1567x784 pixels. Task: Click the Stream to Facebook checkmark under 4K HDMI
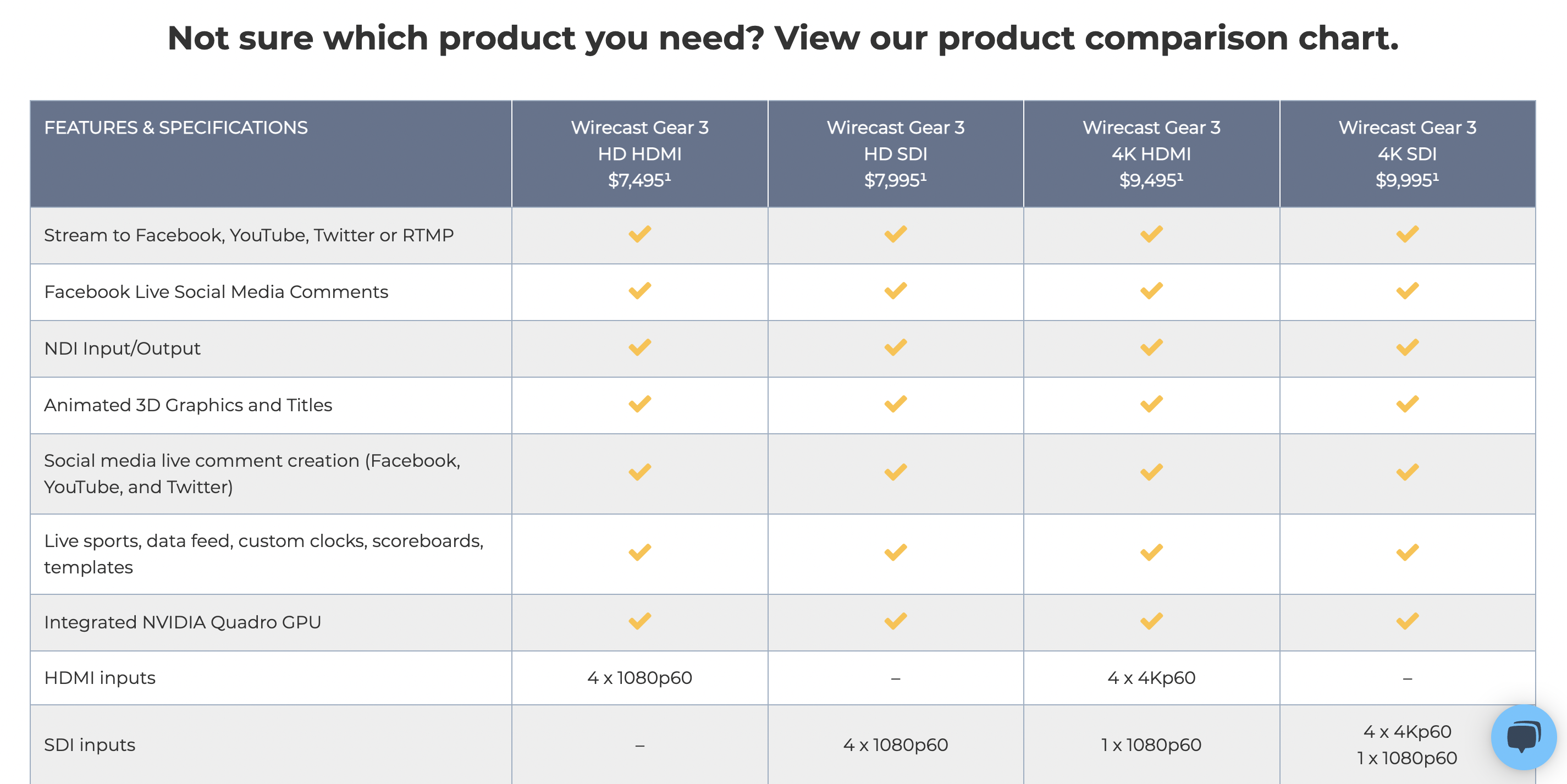(1151, 235)
